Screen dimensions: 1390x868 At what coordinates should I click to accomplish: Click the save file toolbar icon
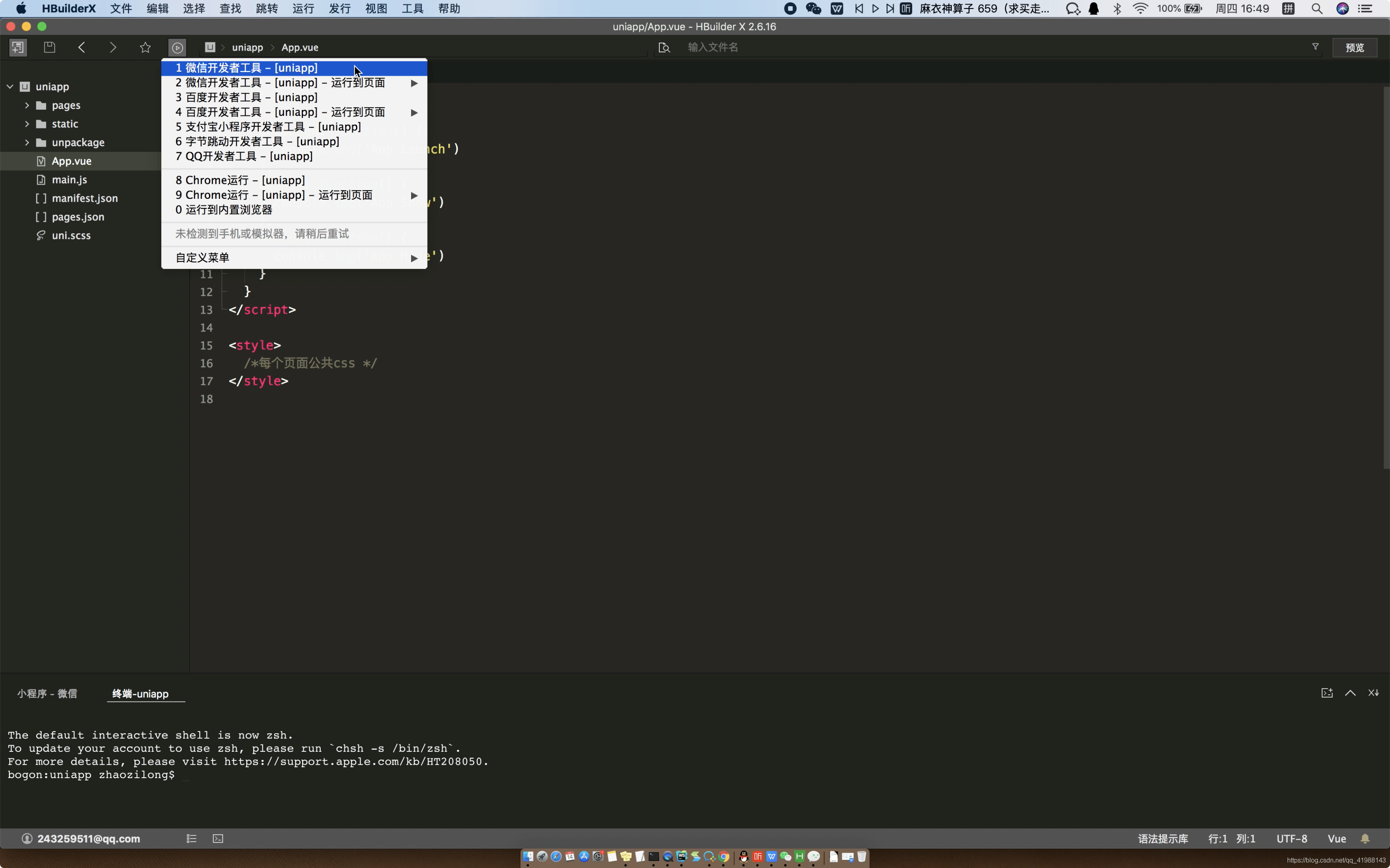tap(49, 48)
